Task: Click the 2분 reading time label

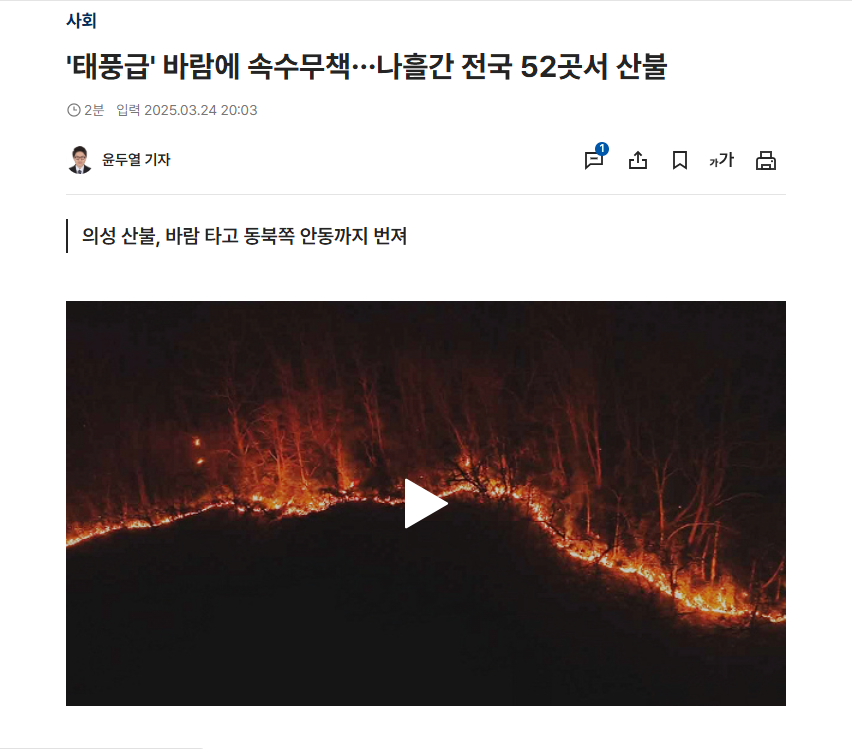Action: click(94, 110)
